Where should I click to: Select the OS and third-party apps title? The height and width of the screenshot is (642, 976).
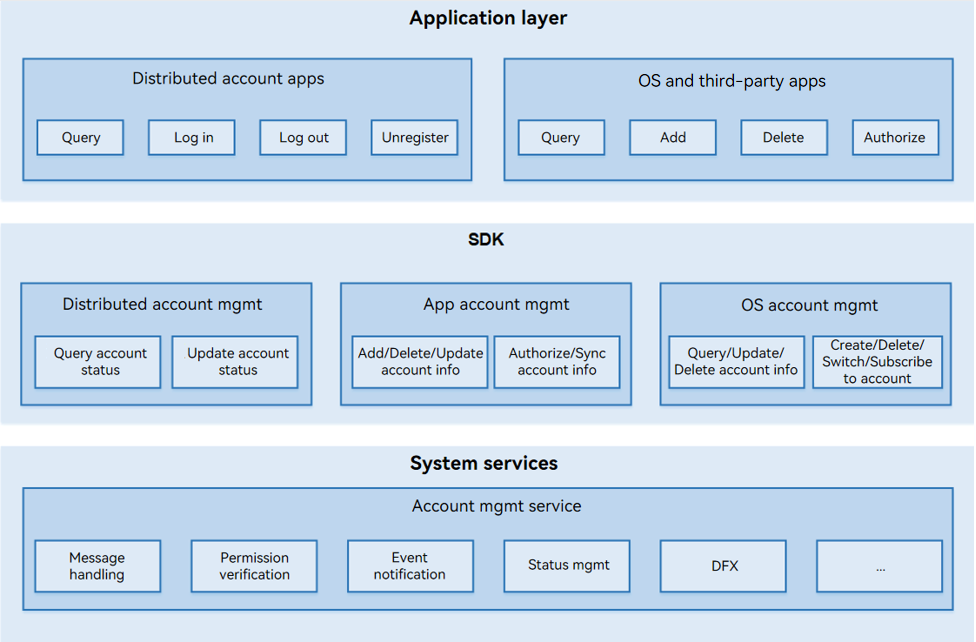click(732, 82)
